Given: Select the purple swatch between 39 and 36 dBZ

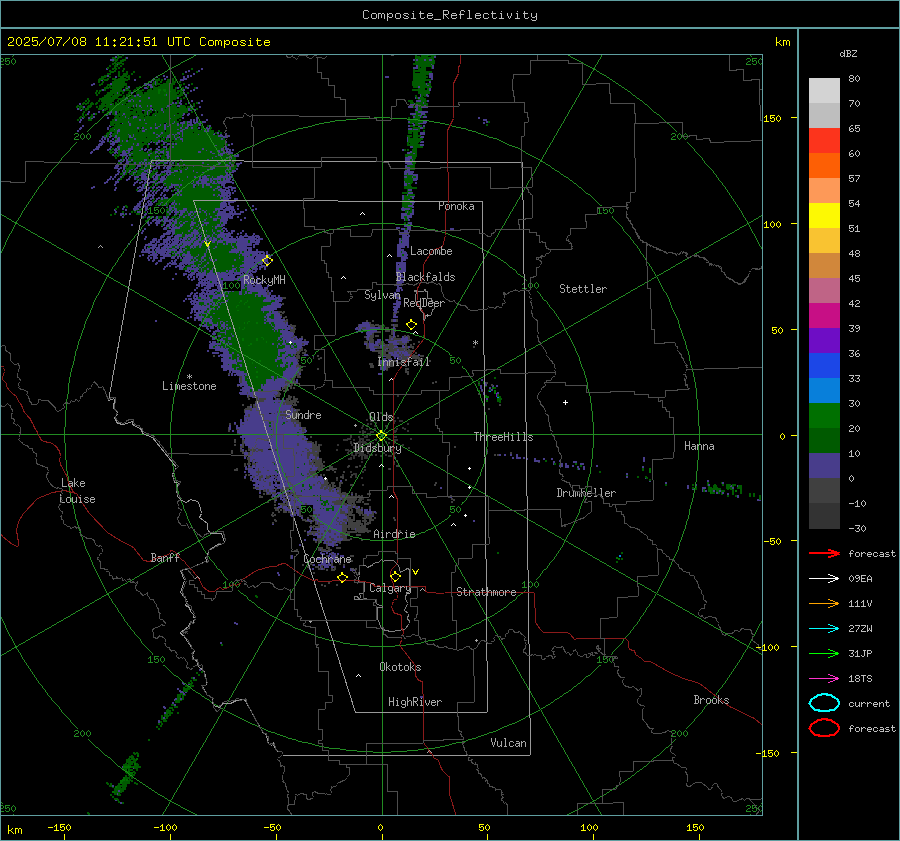Looking at the screenshot, I should [x=824, y=341].
